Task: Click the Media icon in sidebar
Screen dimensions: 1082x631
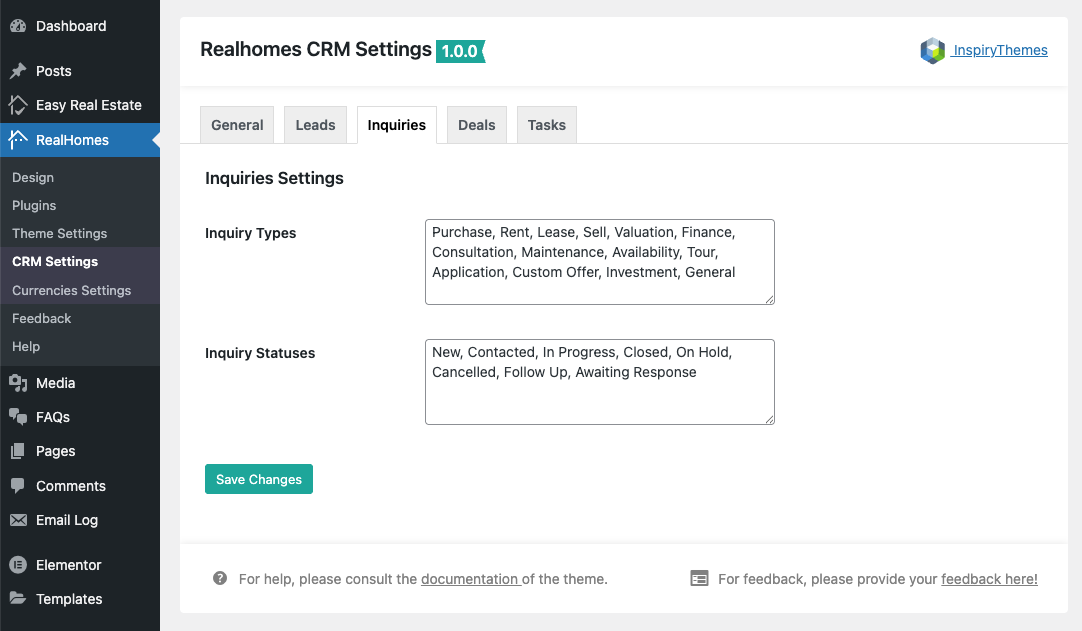Action: click(x=18, y=383)
